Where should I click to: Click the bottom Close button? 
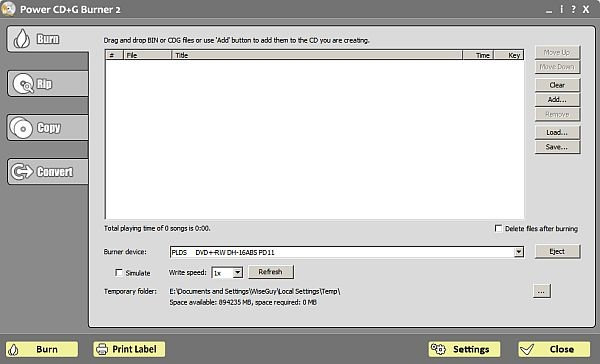[554, 349]
